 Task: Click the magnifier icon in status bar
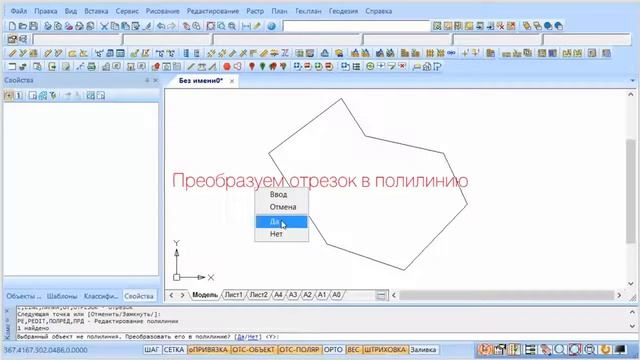(x=559, y=349)
